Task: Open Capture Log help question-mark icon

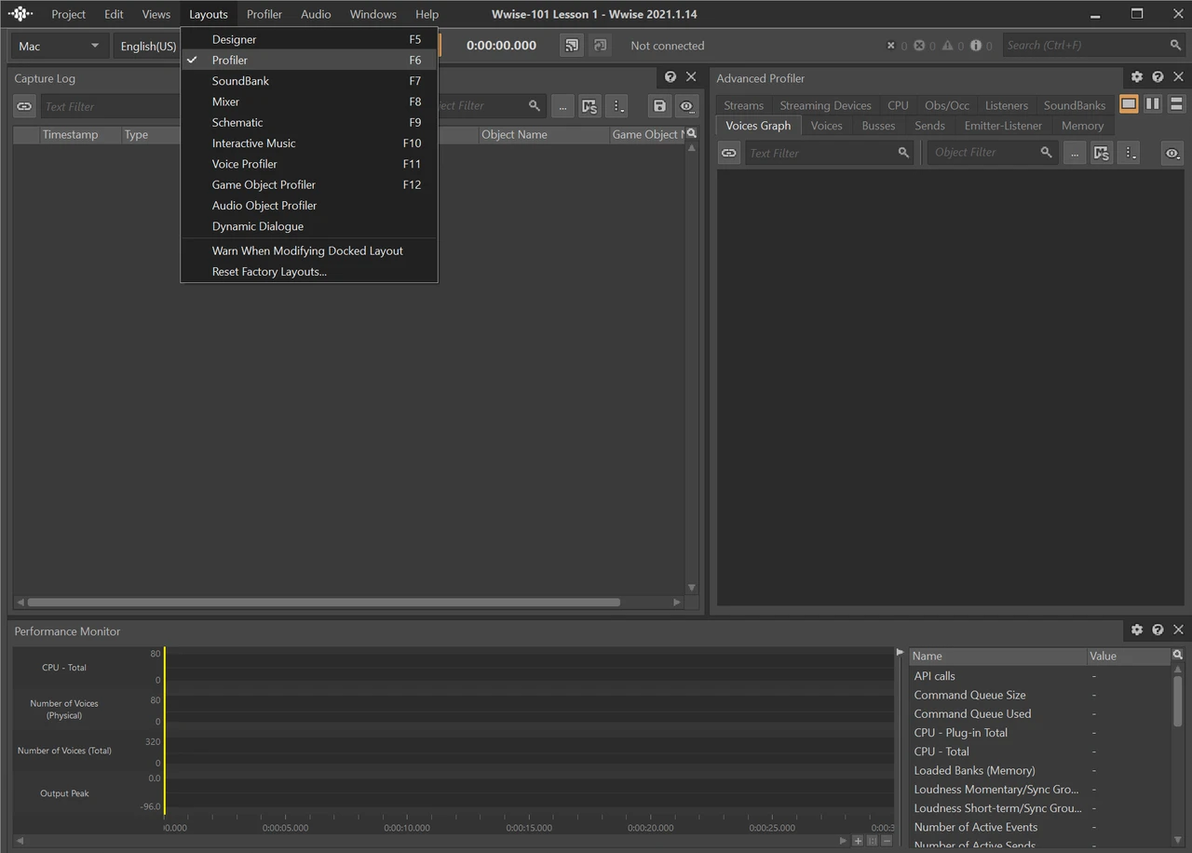Action: (670, 77)
